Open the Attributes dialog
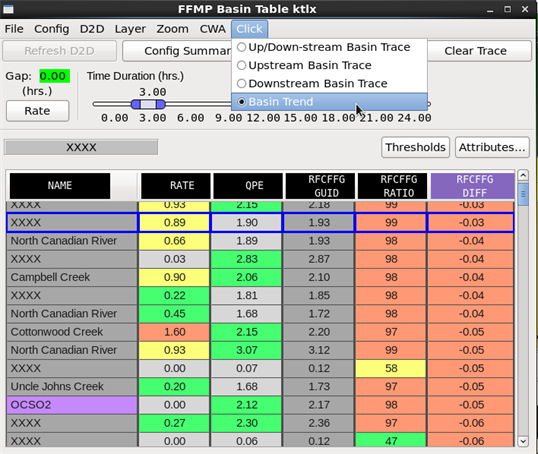Image resolution: width=538 pixels, height=454 pixels. tap(492, 147)
